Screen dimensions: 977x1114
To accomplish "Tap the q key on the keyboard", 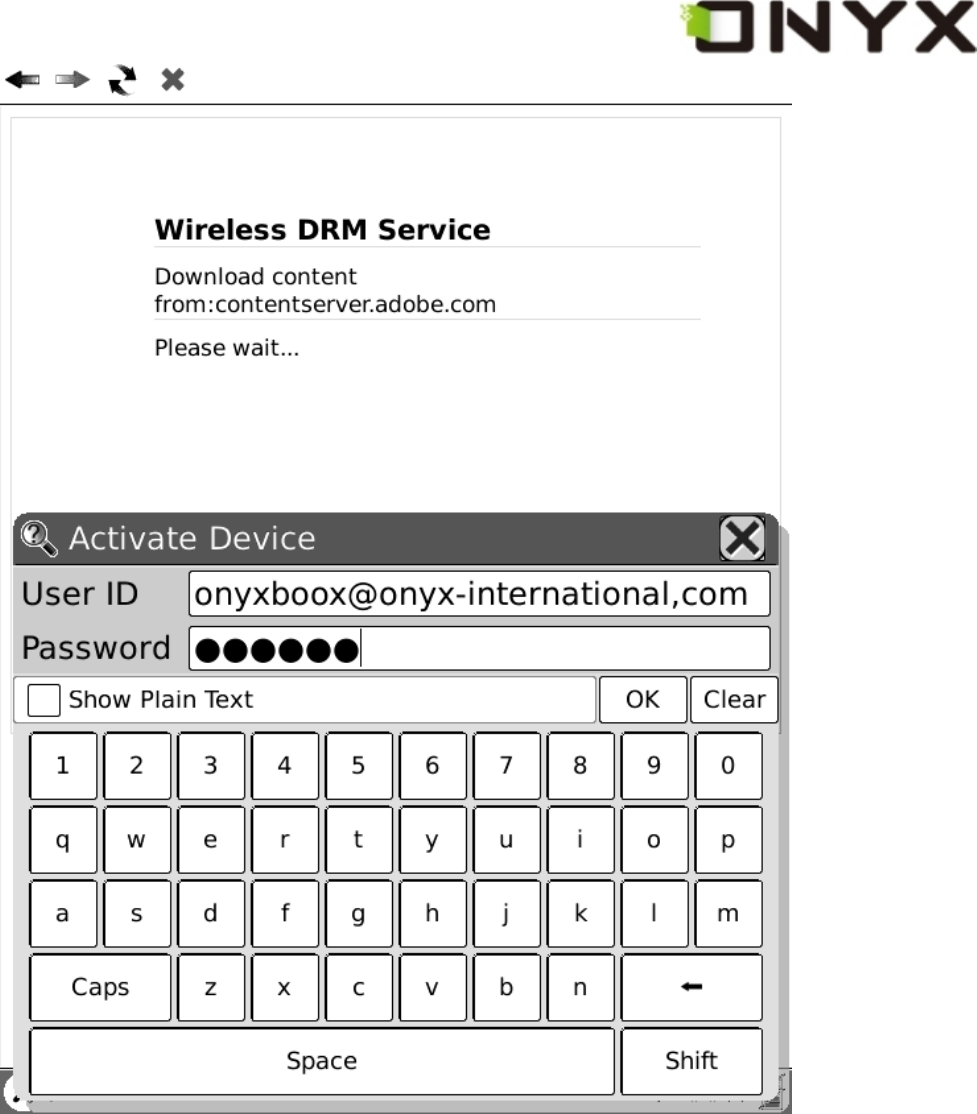I will [63, 840].
